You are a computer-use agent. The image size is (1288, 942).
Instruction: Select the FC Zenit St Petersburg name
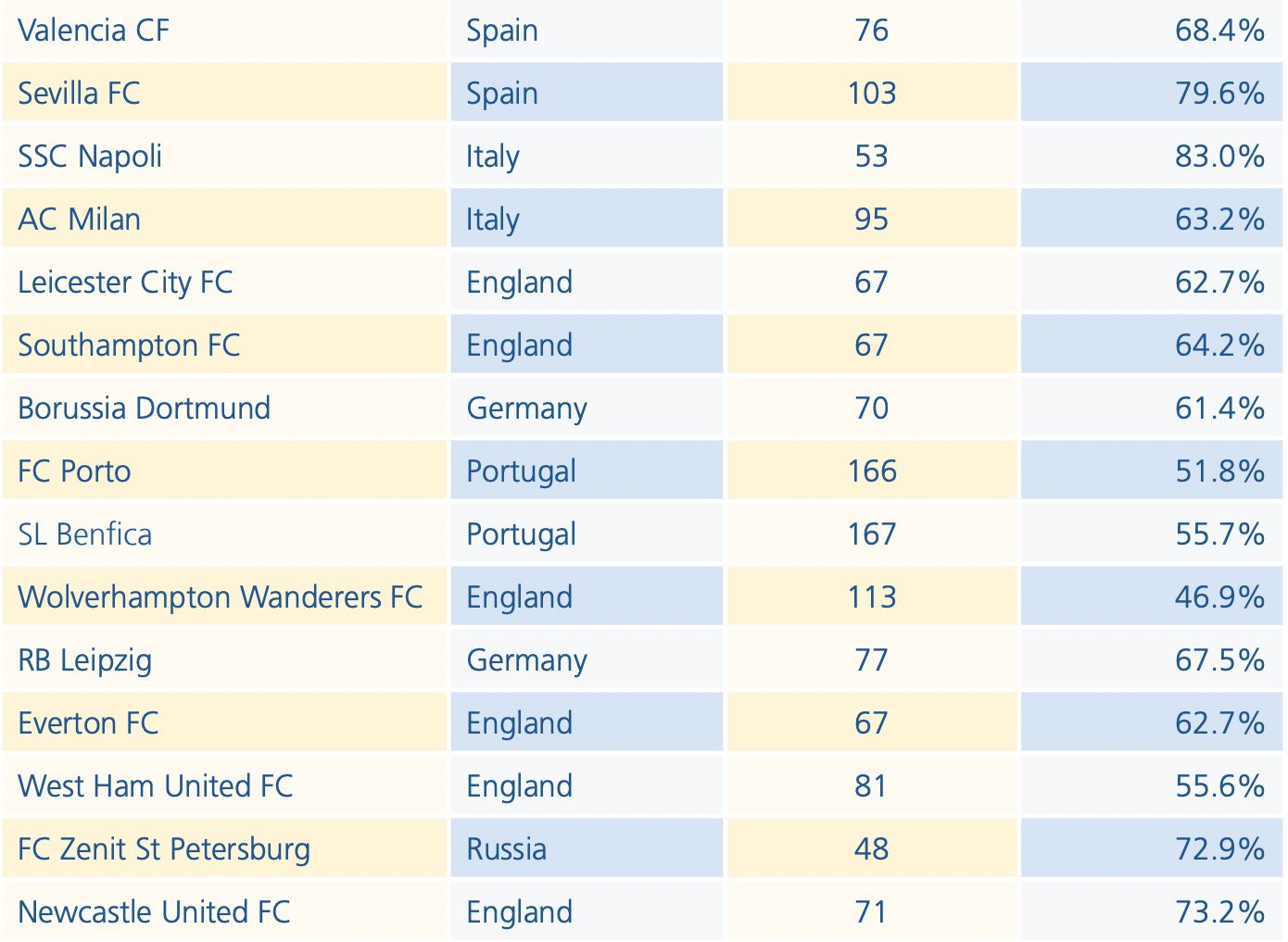(x=164, y=849)
